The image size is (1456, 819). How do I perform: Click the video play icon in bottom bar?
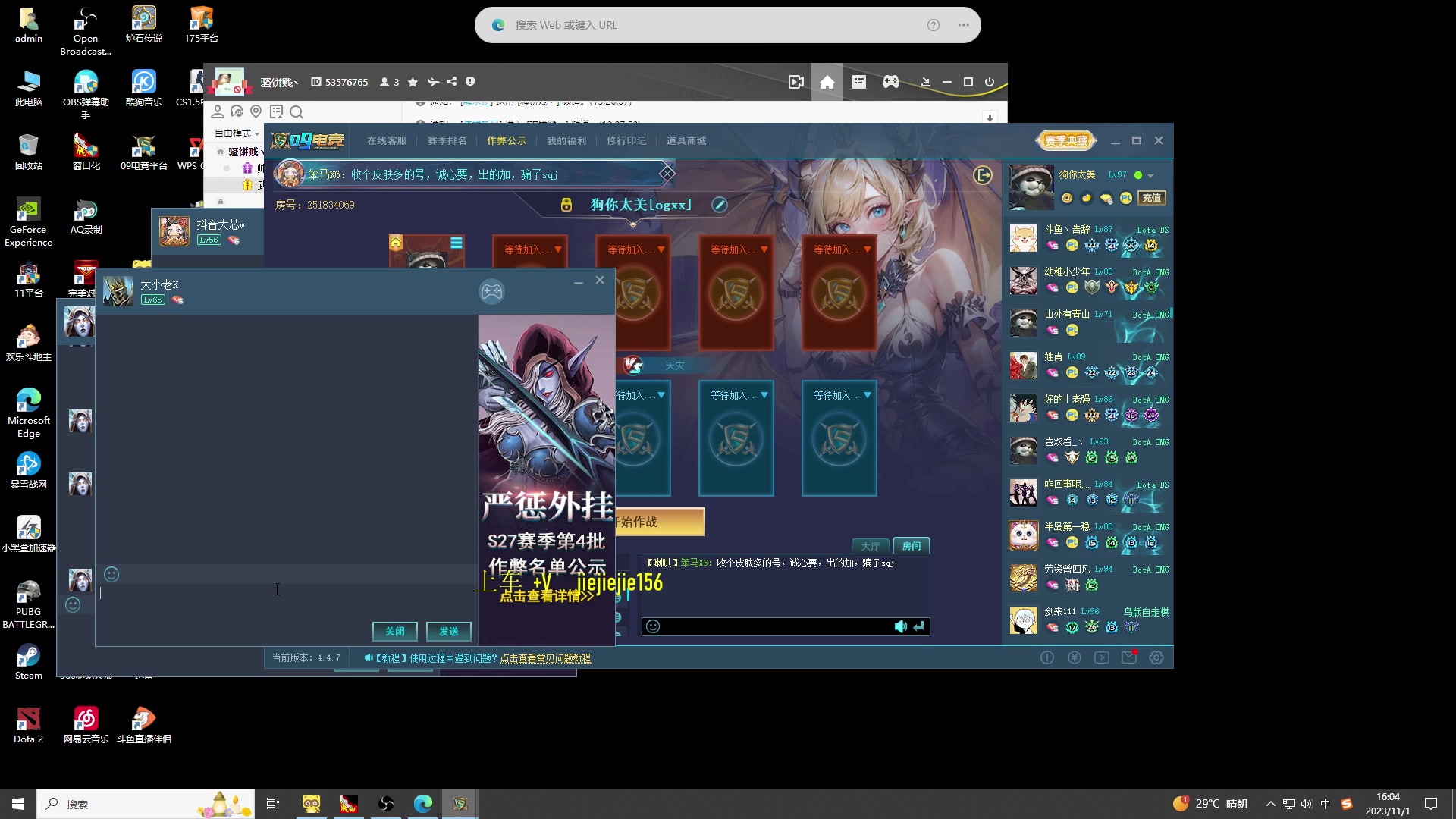(1102, 657)
